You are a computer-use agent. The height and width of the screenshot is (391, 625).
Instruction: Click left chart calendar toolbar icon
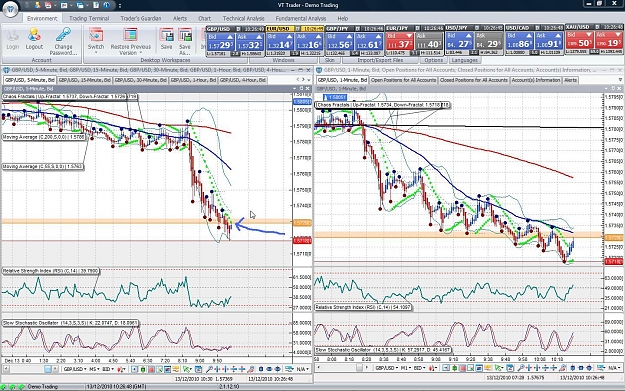(x=198, y=369)
